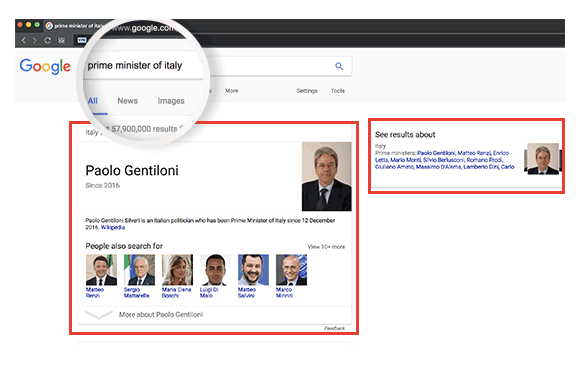581x382 pixels.
Task: Open the Maria Elena Boschi thumbnail photo
Action: [x=177, y=270]
